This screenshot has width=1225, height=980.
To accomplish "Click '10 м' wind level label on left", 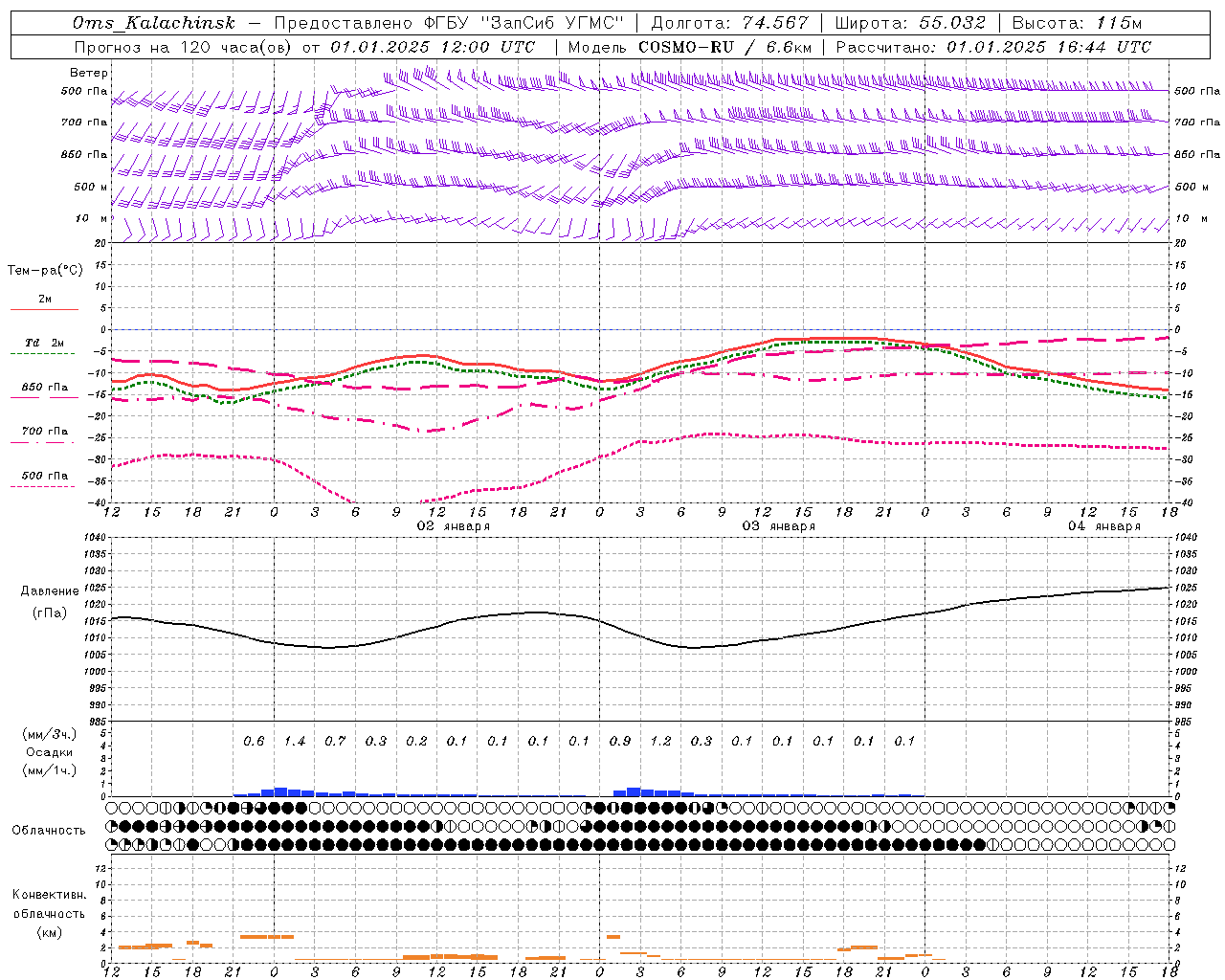I will coord(92,218).
